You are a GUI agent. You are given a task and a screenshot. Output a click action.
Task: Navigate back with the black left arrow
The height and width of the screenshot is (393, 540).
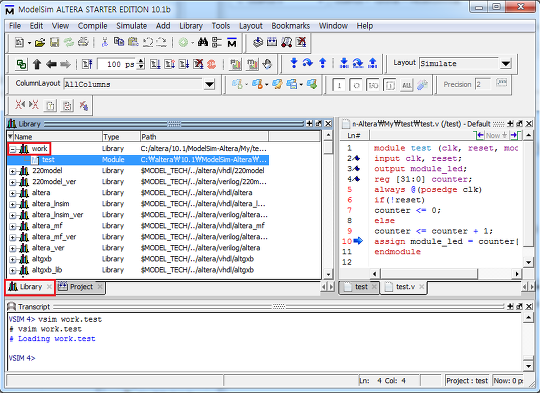tap(51, 64)
